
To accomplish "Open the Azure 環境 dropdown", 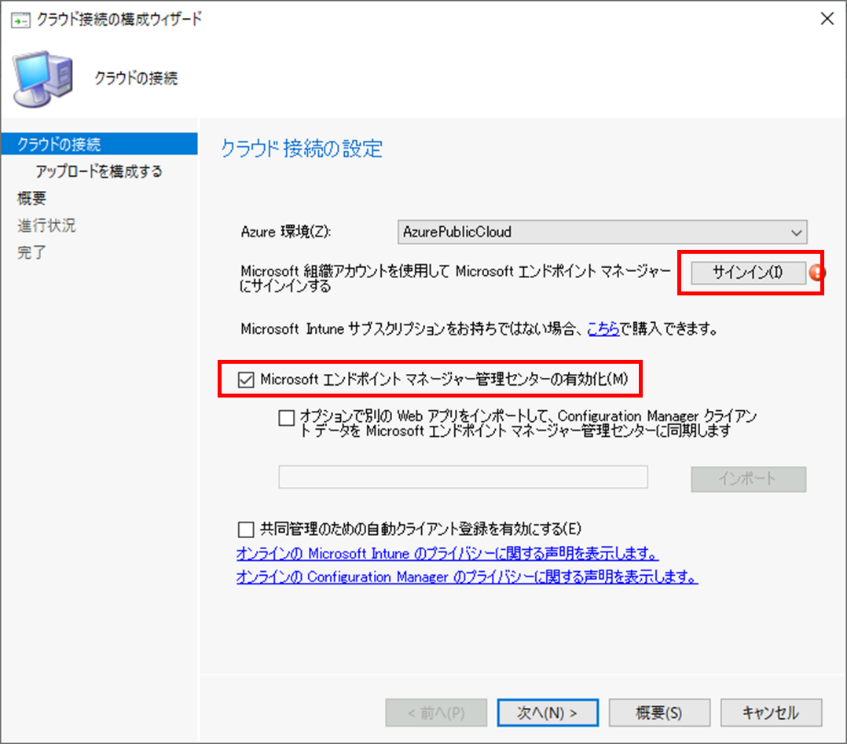I will click(x=602, y=232).
